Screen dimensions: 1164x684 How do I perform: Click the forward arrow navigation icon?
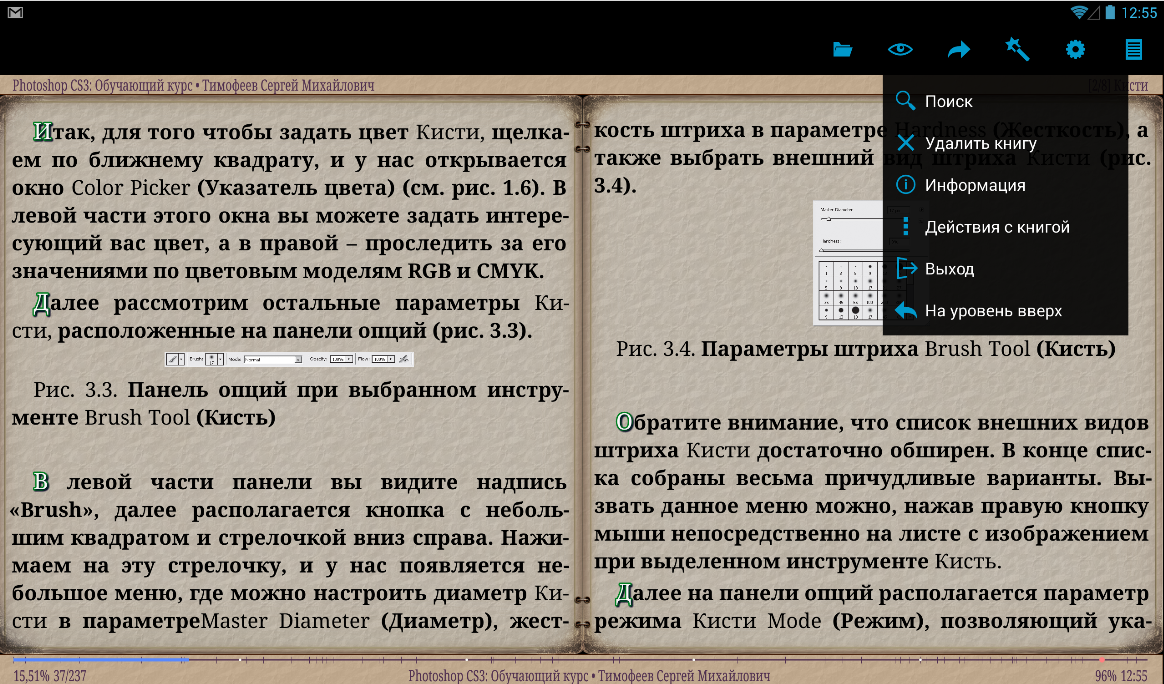point(958,50)
